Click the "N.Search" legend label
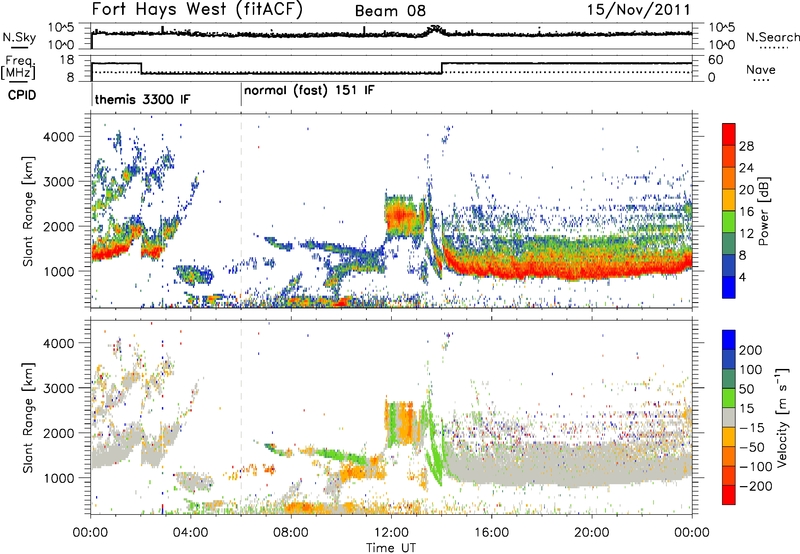 coord(772,37)
